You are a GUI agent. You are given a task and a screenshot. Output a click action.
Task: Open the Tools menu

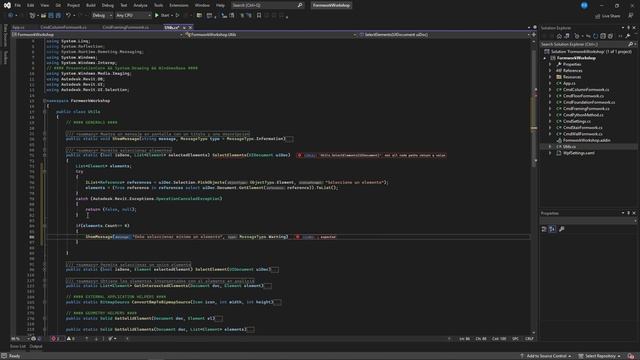click(158, 5)
